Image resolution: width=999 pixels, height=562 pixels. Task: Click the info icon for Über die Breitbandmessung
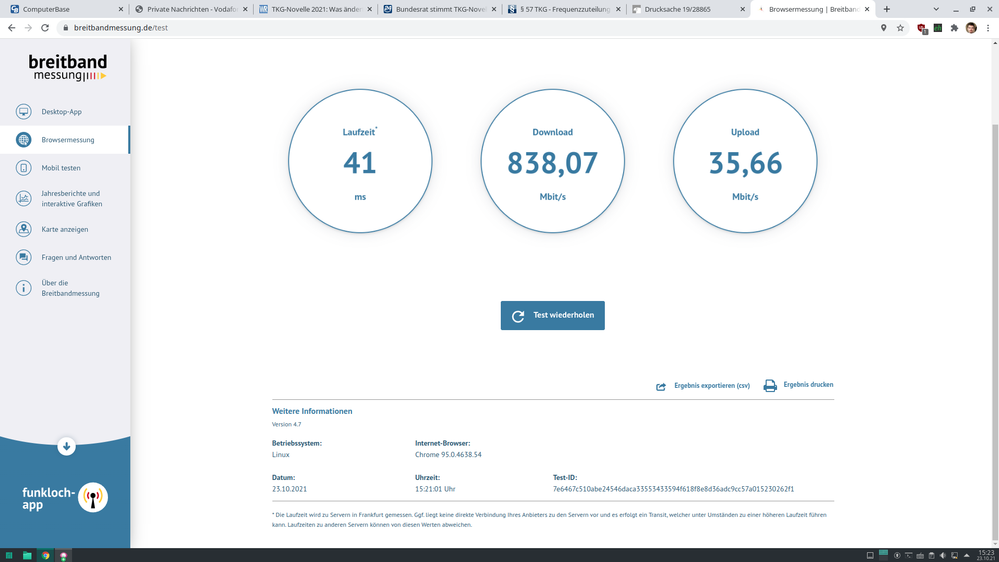click(24, 288)
